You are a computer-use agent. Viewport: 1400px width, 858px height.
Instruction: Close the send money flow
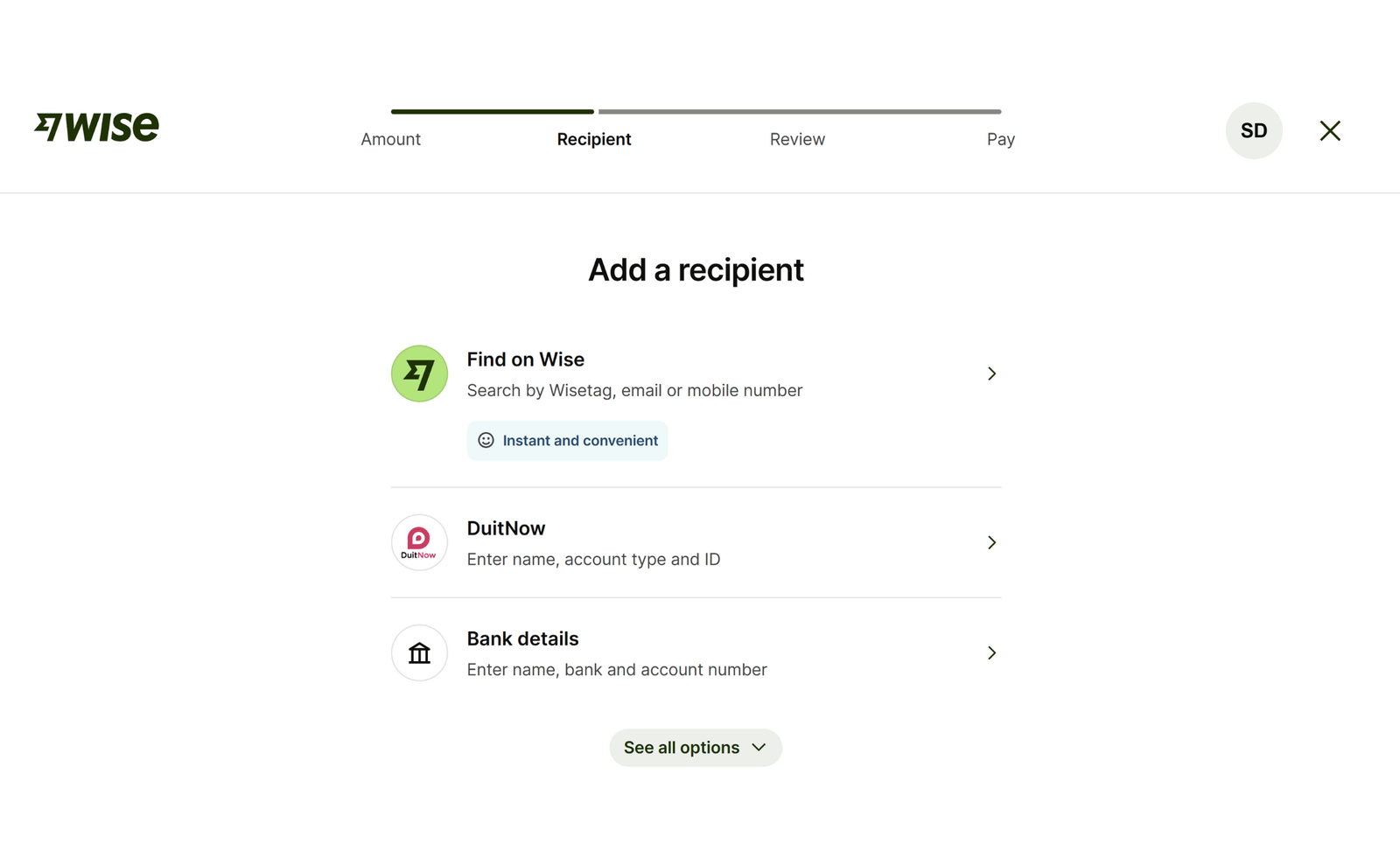pos(1330,130)
